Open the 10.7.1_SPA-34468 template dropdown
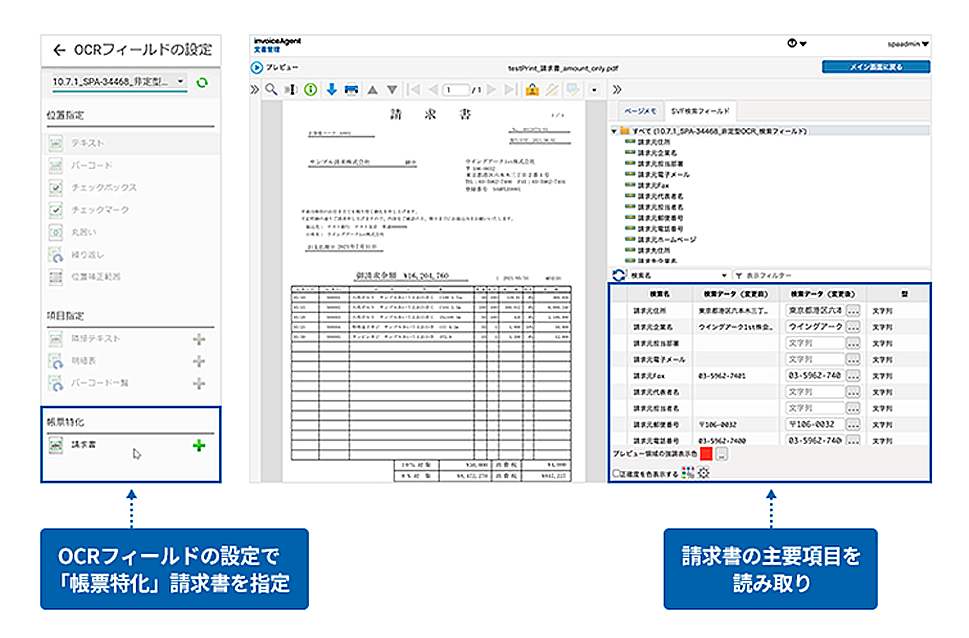 [x=117, y=81]
